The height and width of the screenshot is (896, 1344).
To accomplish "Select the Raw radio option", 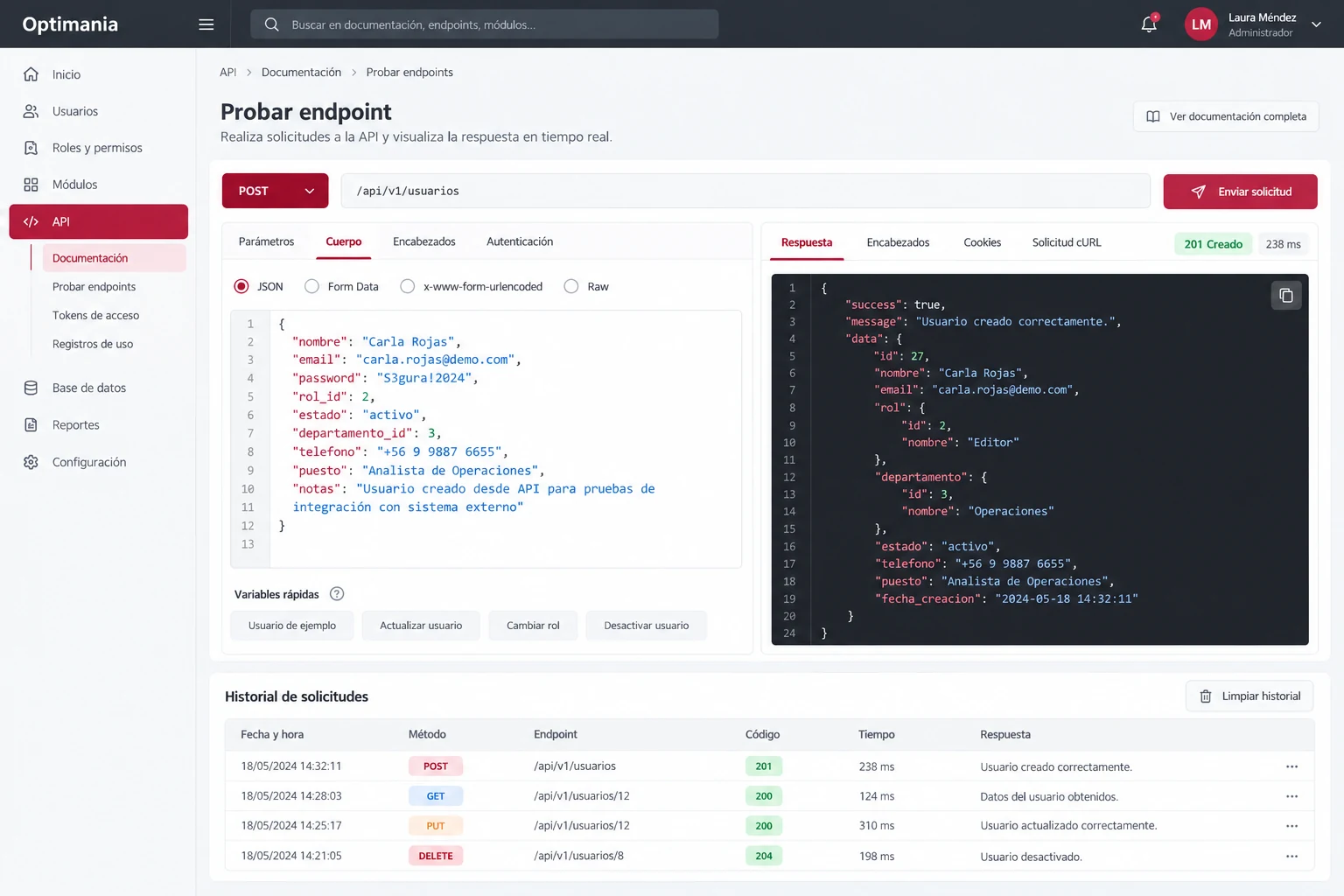I will point(571,286).
